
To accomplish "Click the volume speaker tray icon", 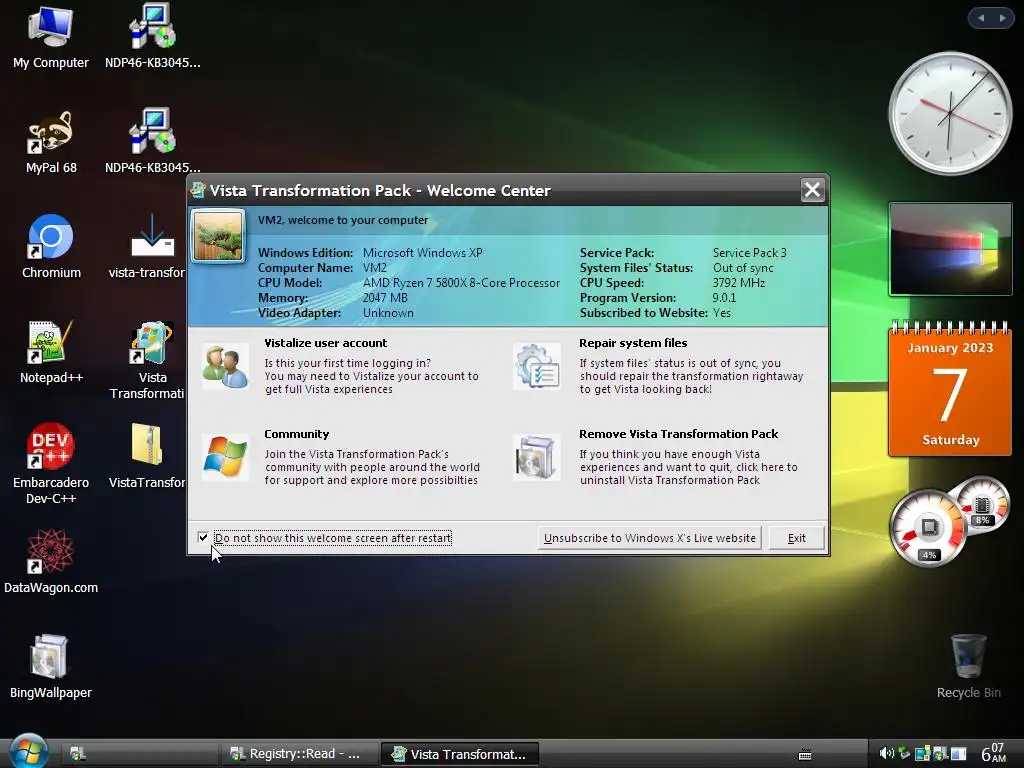I will (886, 753).
